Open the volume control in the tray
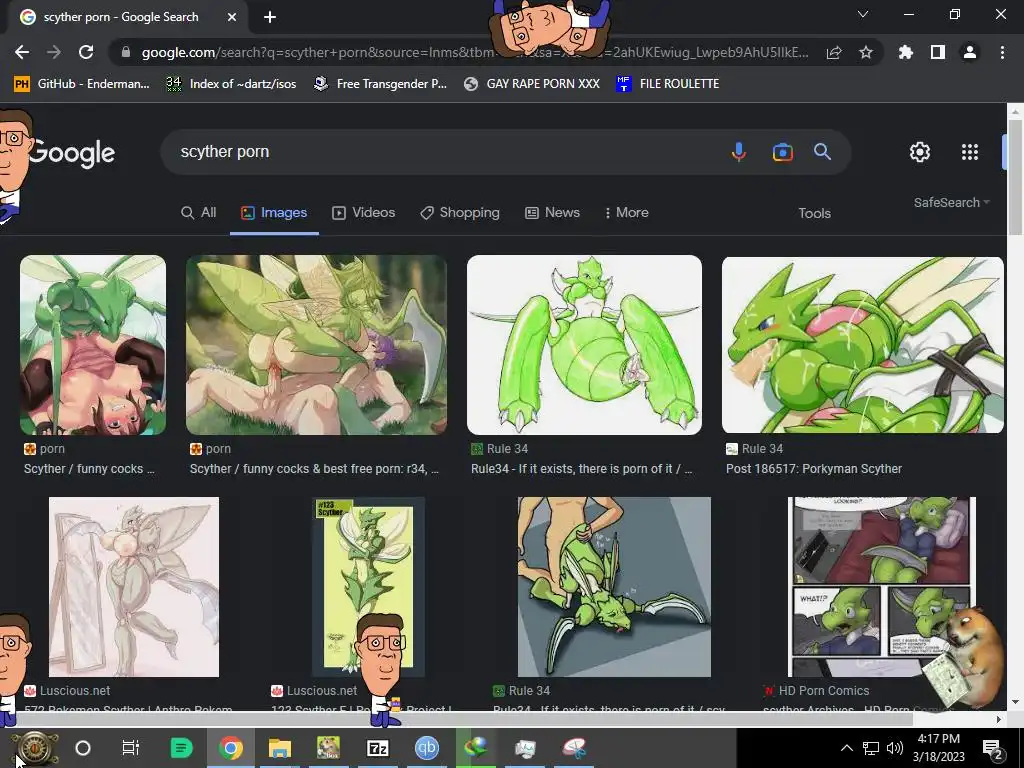Viewport: 1024px width, 768px height. [x=895, y=748]
